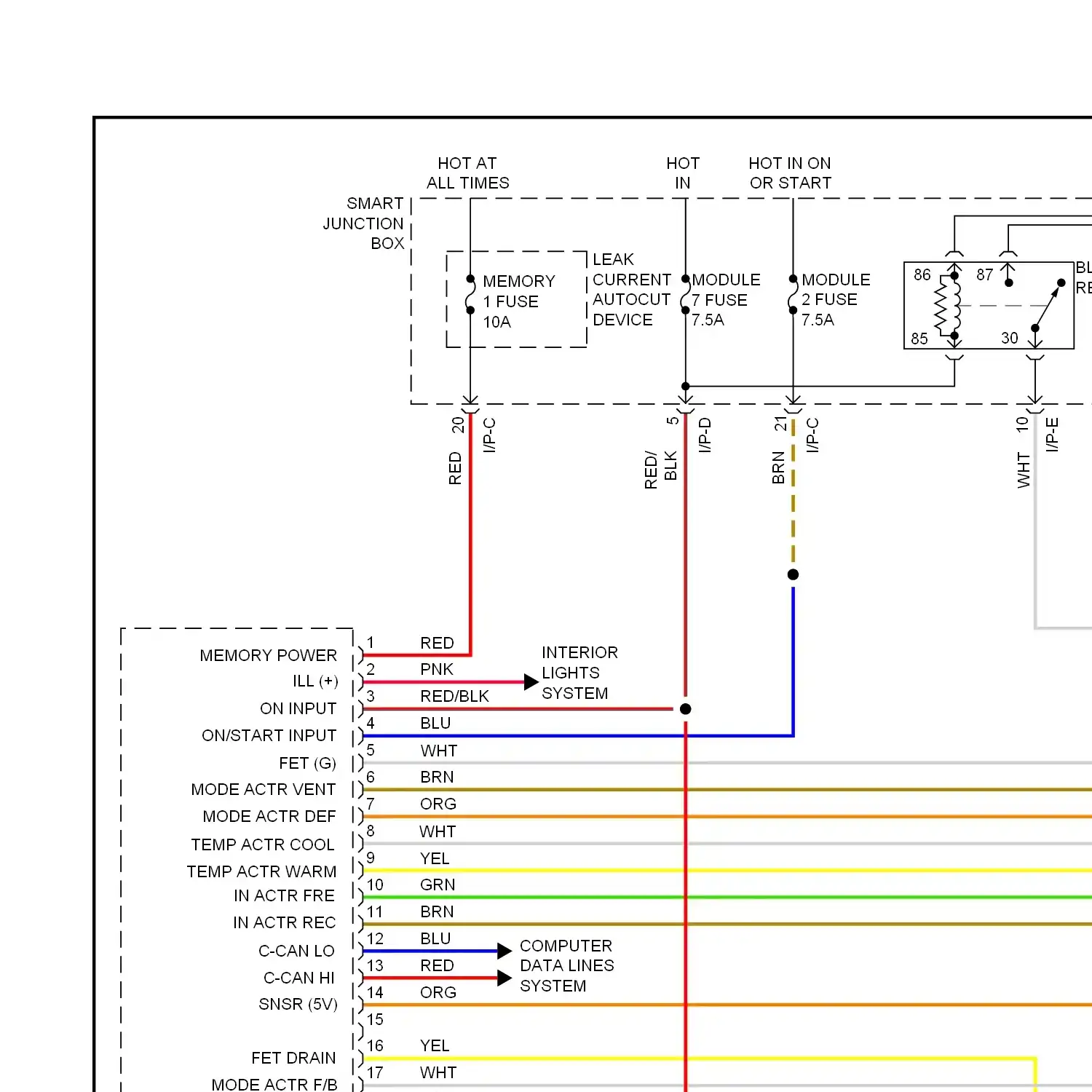Screen dimensions: 1092x1092
Task: Select the ON/START INPUT terminal label
Action: pos(269,735)
